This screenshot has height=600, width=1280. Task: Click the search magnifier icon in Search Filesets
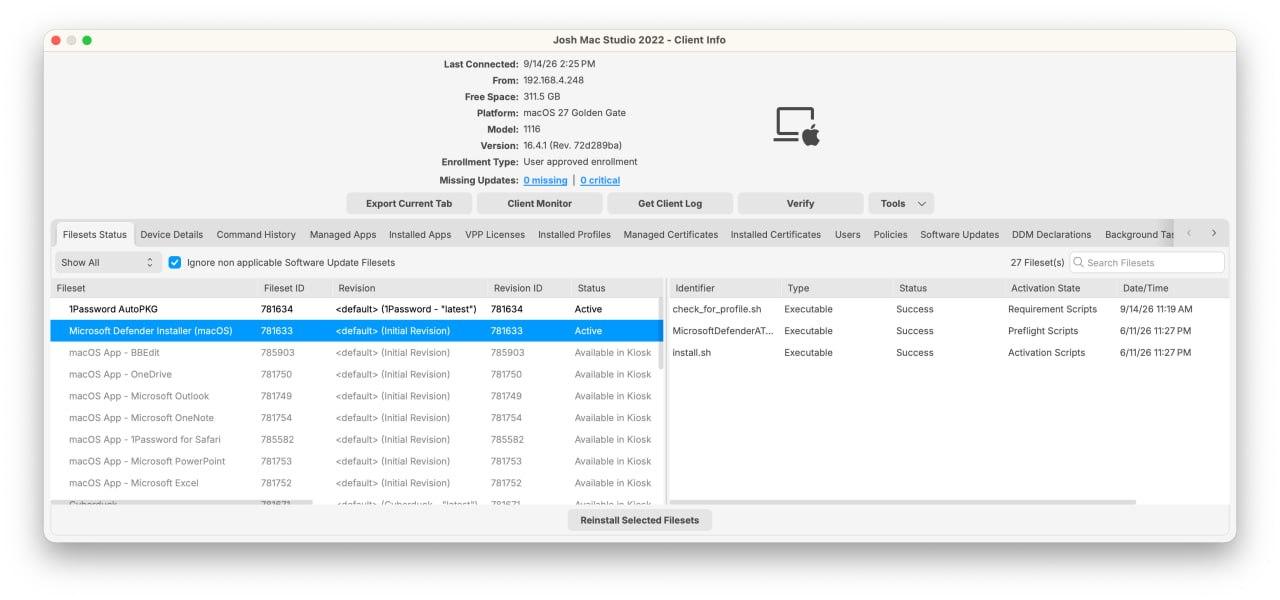click(1078, 263)
